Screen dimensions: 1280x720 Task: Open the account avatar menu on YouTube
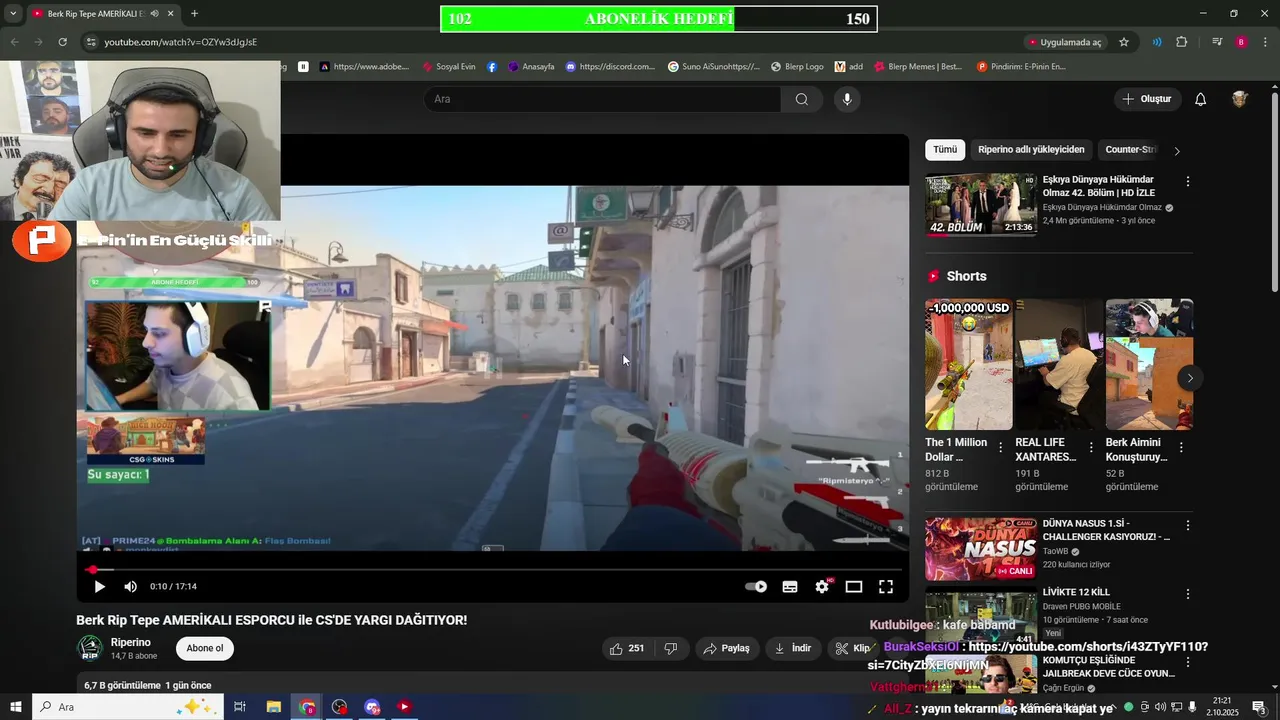pyautogui.click(x=1240, y=99)
